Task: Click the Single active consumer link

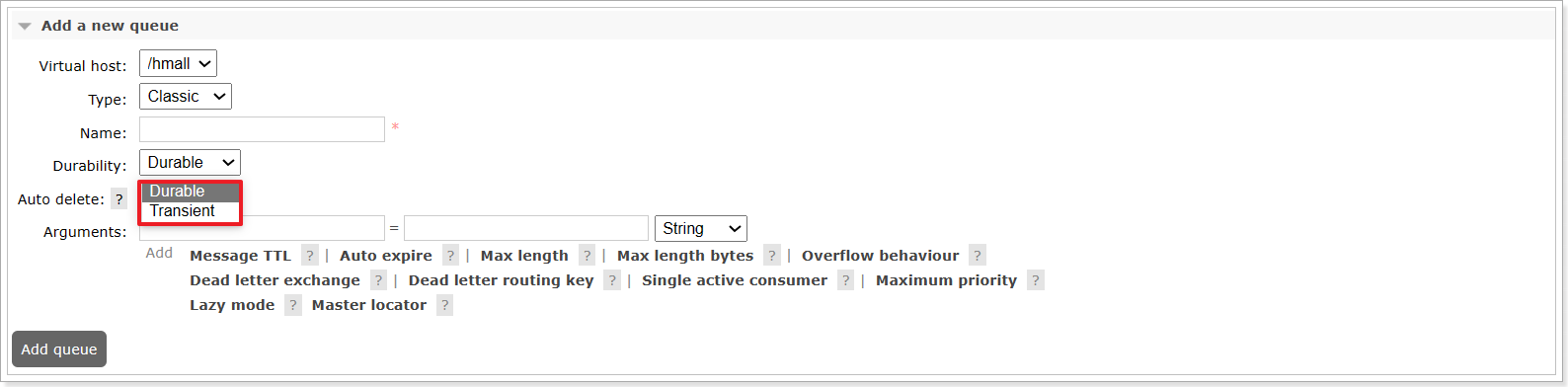Action: tap(735, 280)
